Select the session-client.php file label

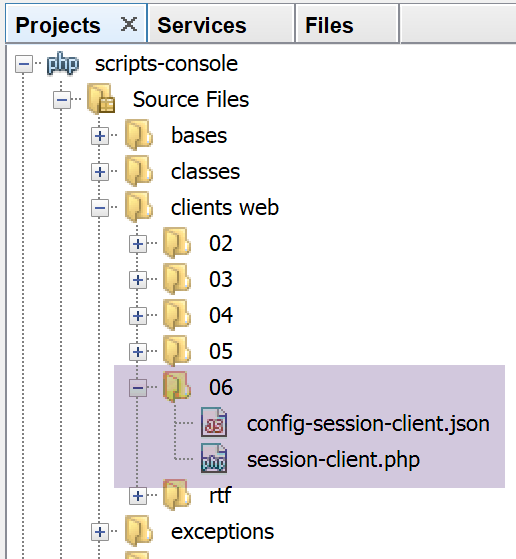pos(333,460)
